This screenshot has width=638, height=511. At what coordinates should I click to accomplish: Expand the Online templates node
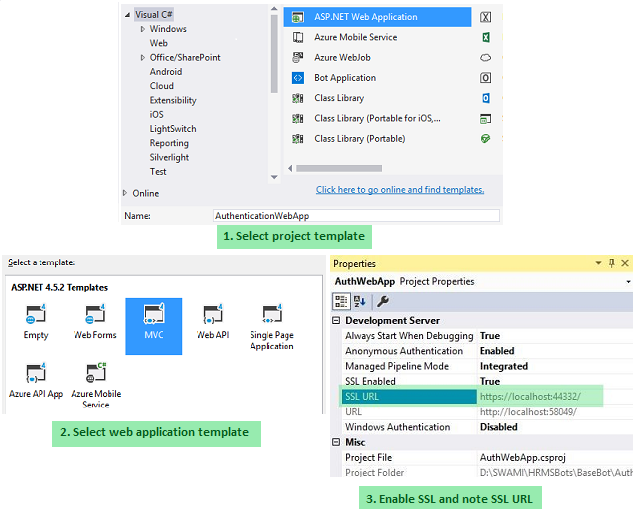pos(125,193)
